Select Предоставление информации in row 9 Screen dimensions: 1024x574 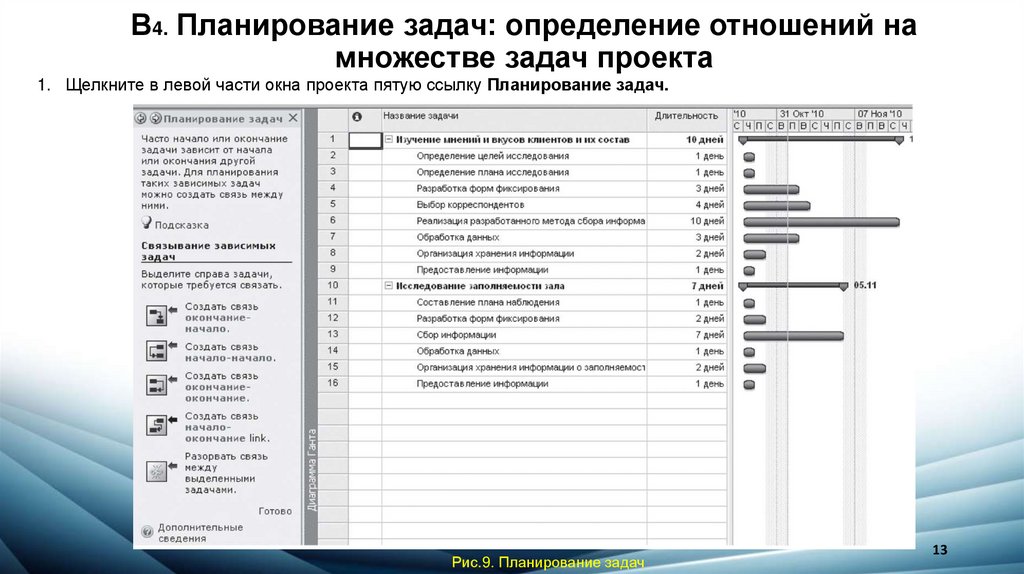click(x=482, y=270)
